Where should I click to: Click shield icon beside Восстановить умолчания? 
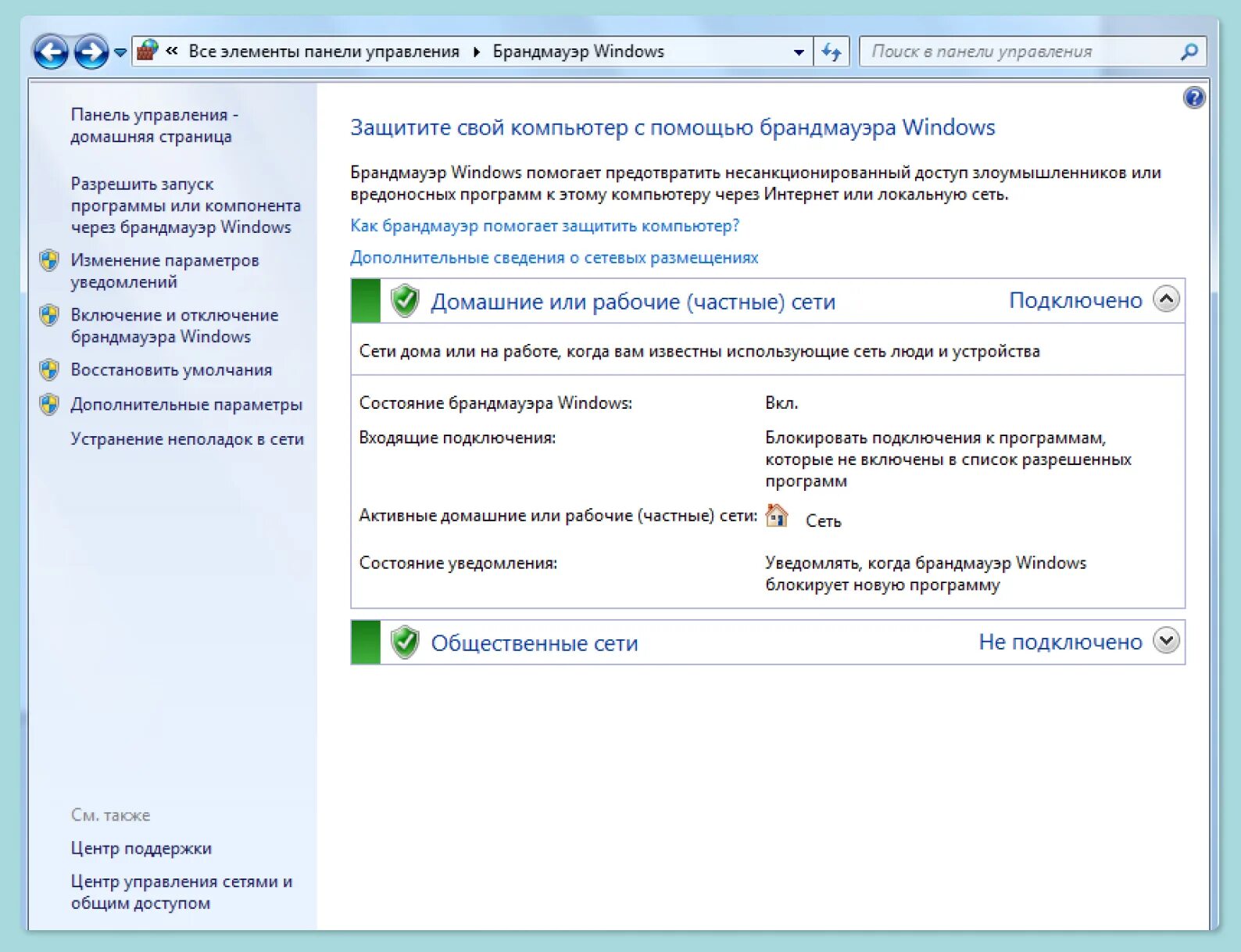(49, 370)
